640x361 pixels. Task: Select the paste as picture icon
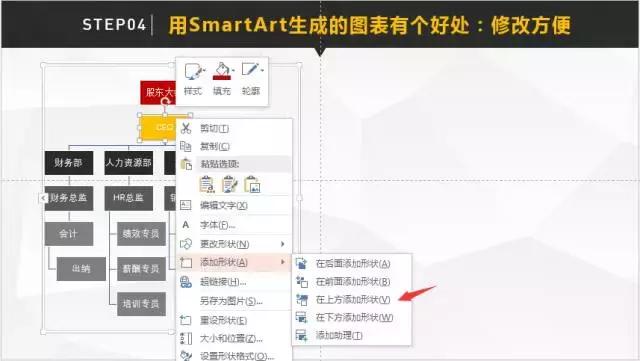pos(252,184)
